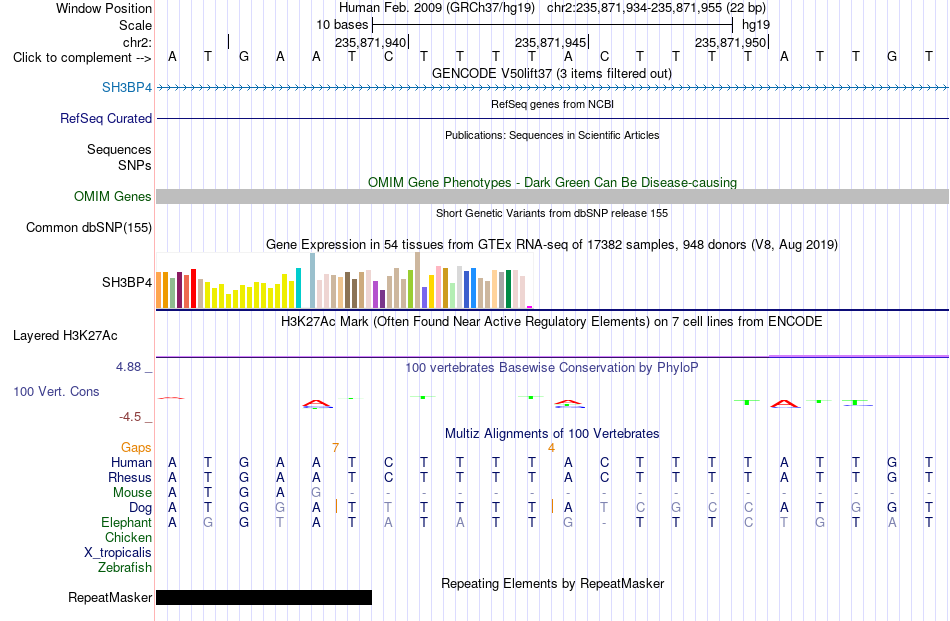Viewport: 950px width, 621px height.
Task: Click the orange 'Gaps' label
Action: (x=136, y=447)
